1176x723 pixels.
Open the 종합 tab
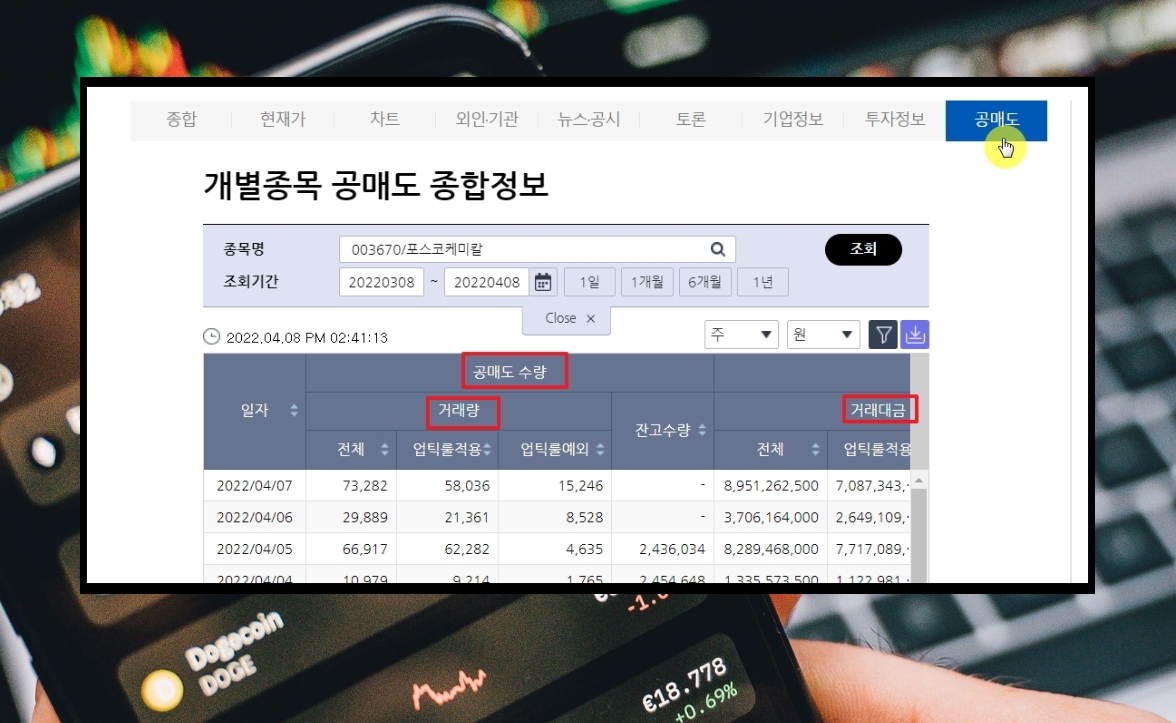[x=181, y=119]
